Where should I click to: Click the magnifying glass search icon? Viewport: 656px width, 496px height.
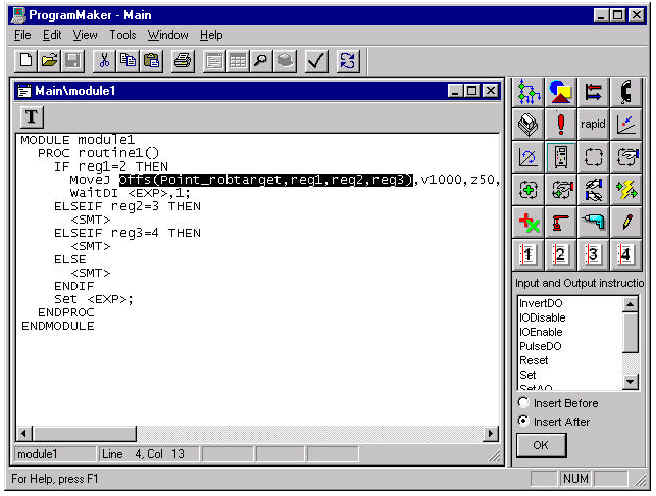(x=261, y=61)
